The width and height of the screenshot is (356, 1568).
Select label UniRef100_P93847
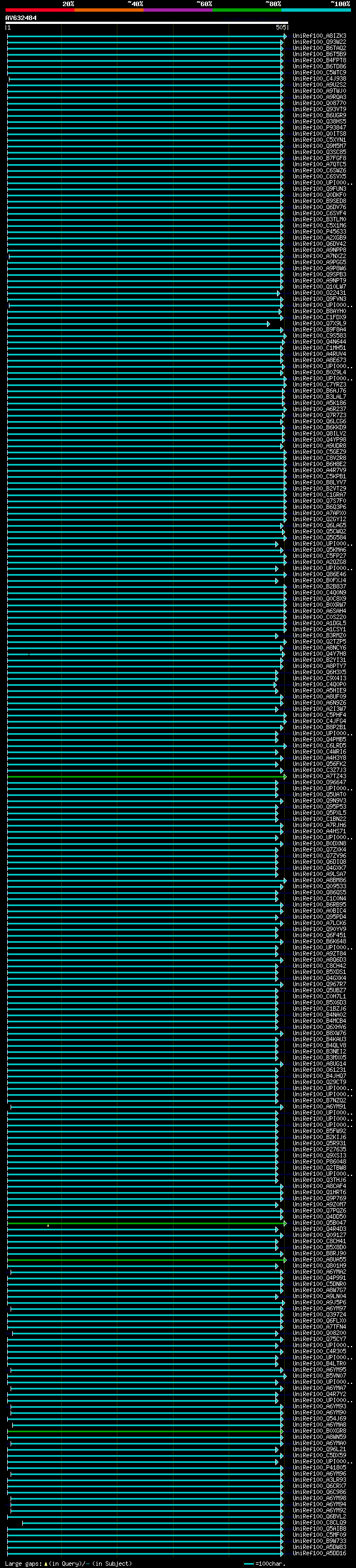pyautogui.click(x=319, y=128)
